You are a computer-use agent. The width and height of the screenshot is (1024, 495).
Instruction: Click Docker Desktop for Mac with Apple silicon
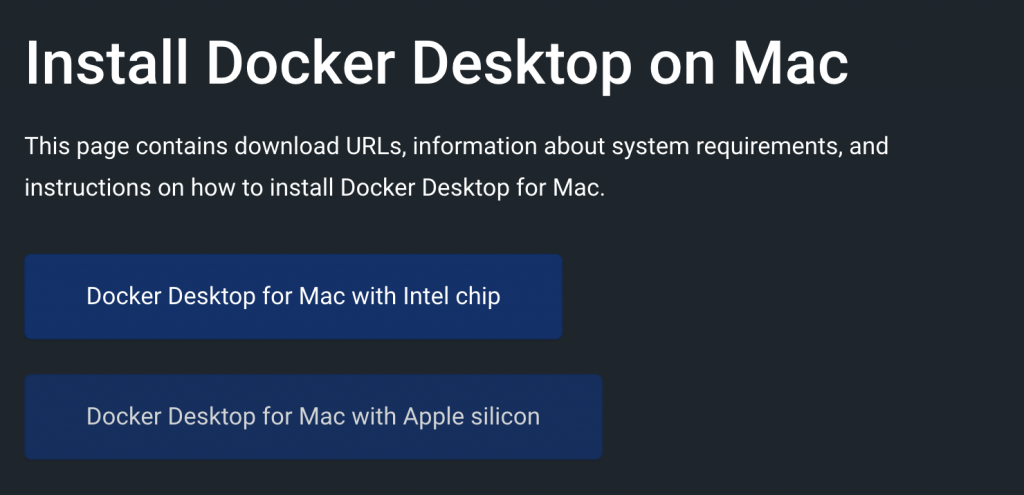coord(313,416)
